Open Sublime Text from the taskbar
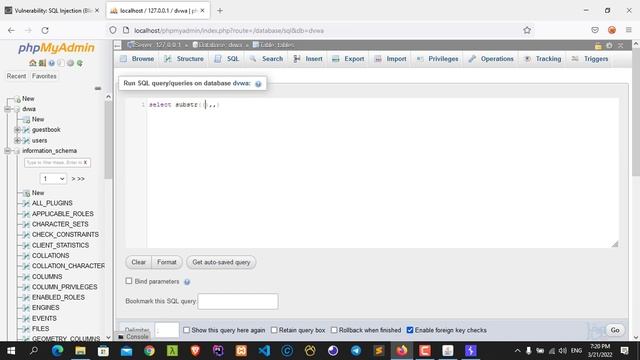 point(379,351)
